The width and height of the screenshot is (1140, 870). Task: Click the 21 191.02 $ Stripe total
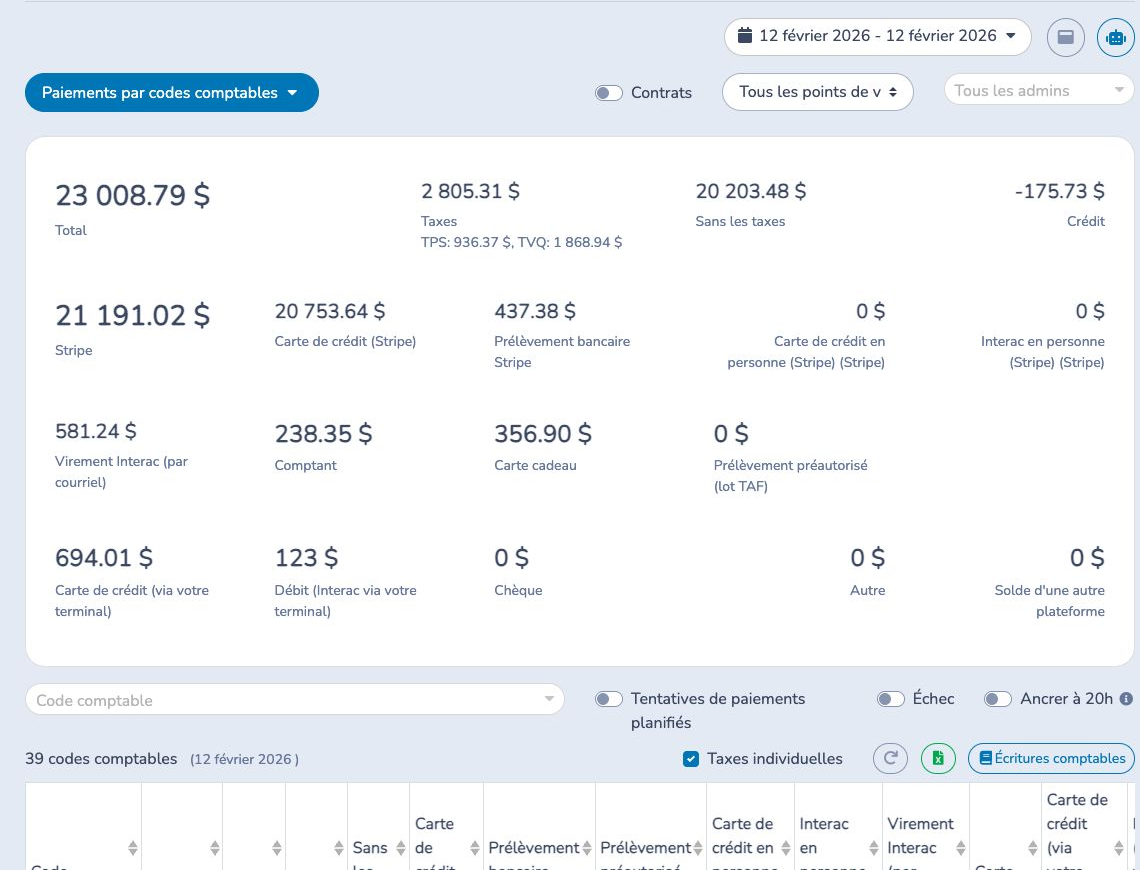(x=132, y=315)
